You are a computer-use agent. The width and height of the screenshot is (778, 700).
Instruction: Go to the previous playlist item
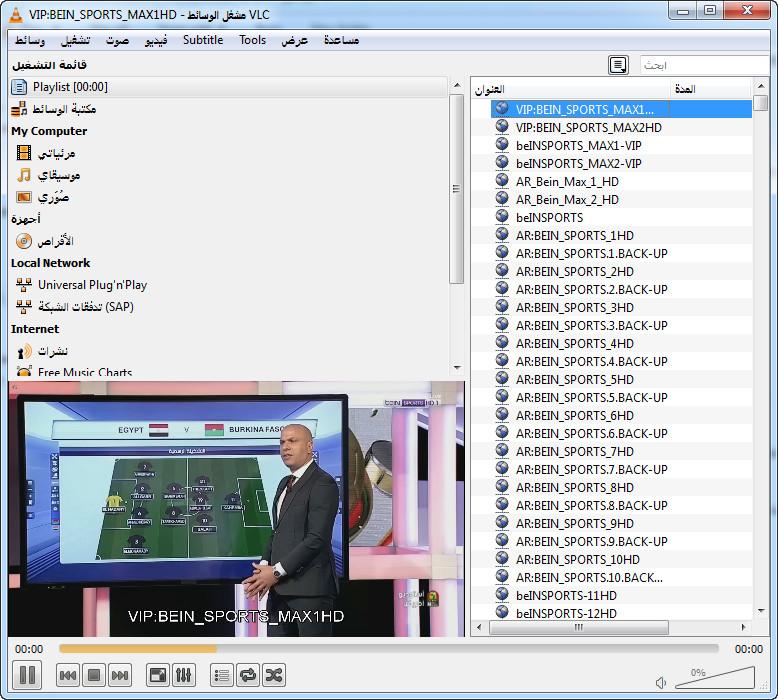[67, 675]
